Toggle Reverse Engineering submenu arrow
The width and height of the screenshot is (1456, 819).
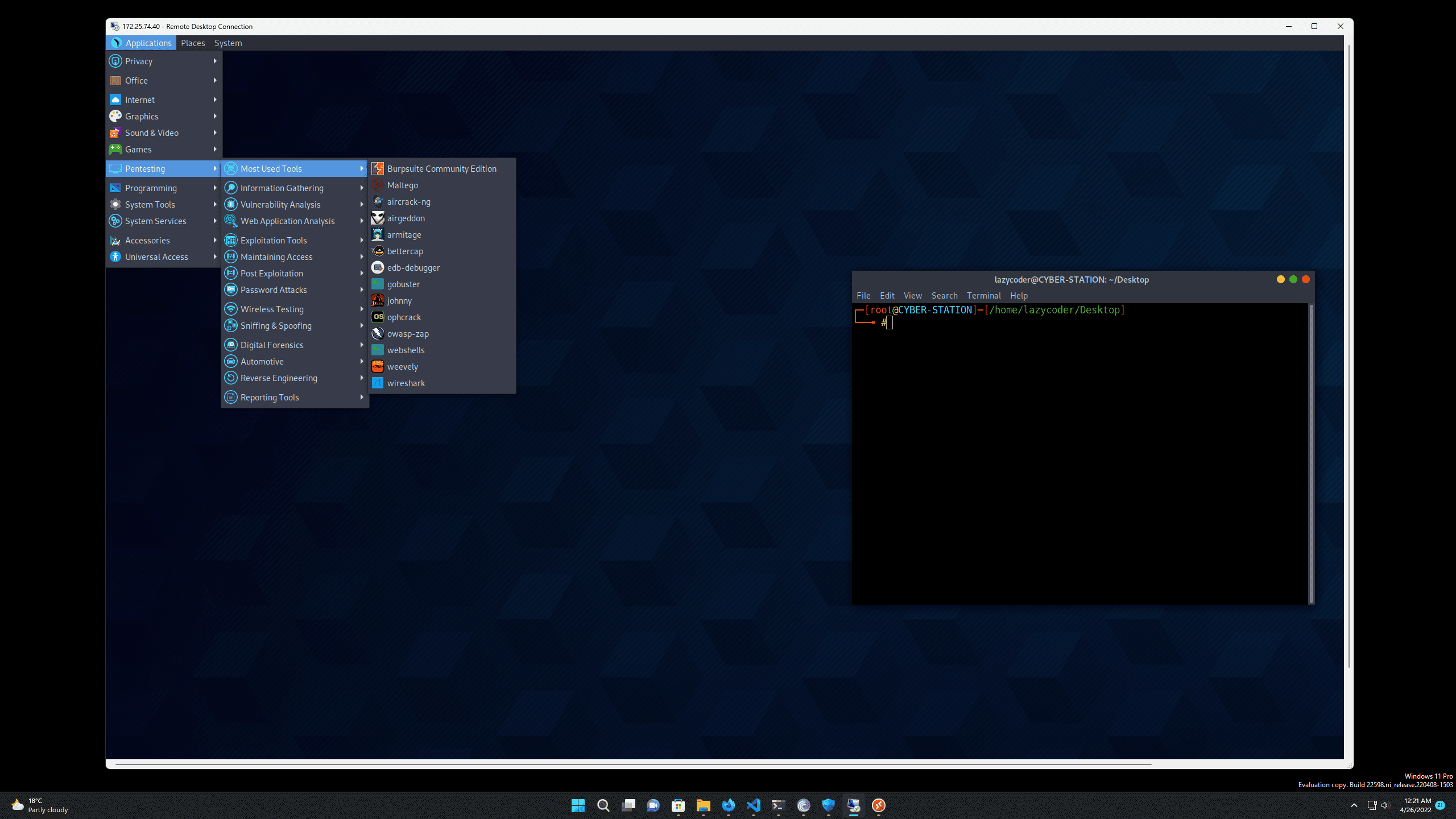pyautogui.click(x=362, y=378)
